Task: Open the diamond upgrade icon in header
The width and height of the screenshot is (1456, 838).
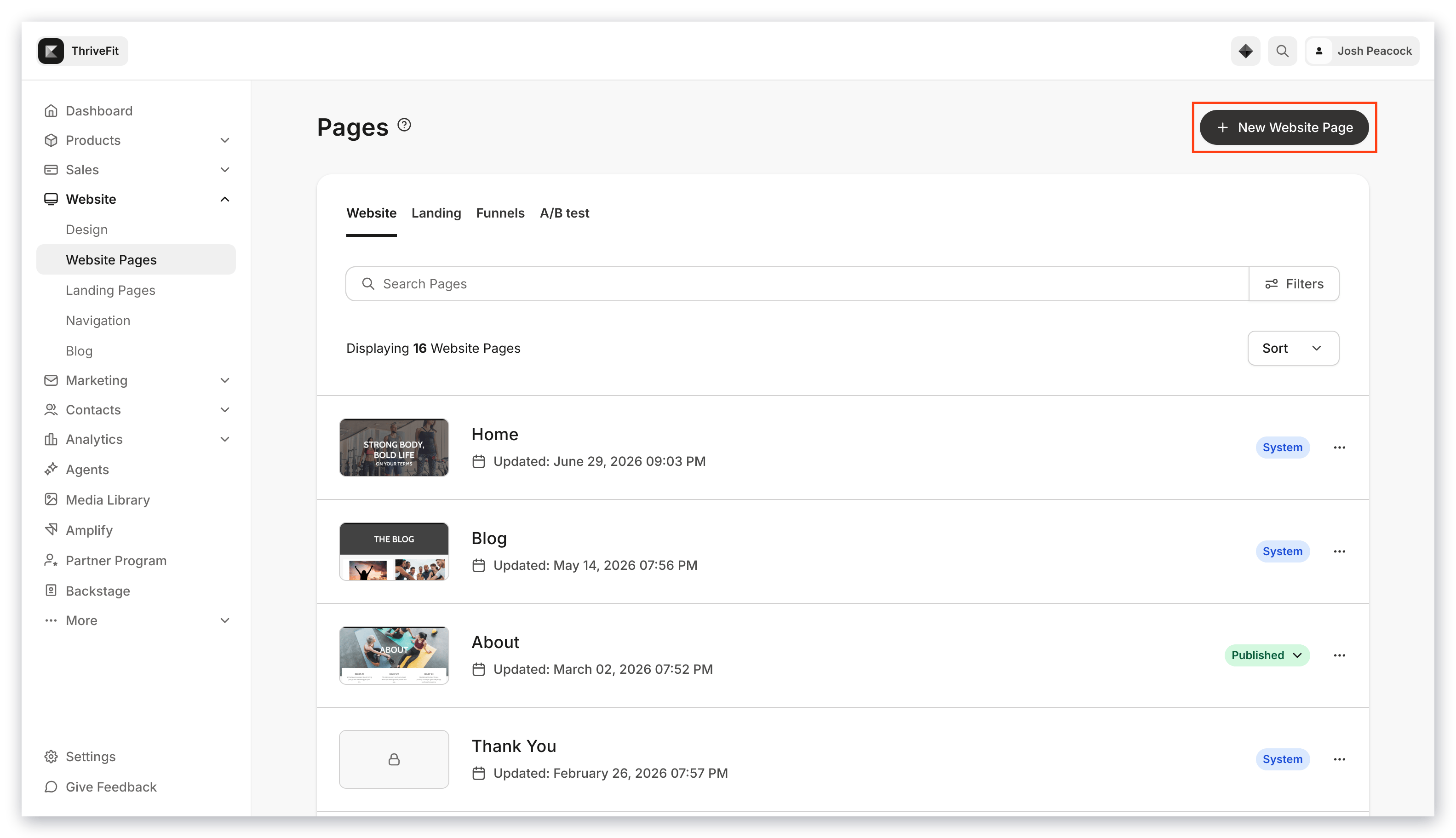Action: [1245, 51]
